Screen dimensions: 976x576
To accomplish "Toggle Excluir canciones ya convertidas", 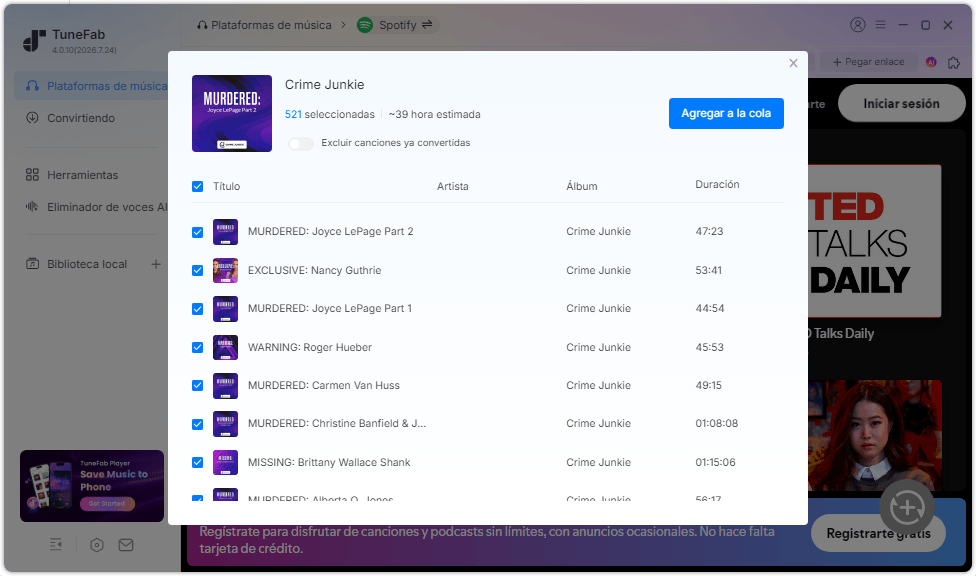I will coord(301,143).
